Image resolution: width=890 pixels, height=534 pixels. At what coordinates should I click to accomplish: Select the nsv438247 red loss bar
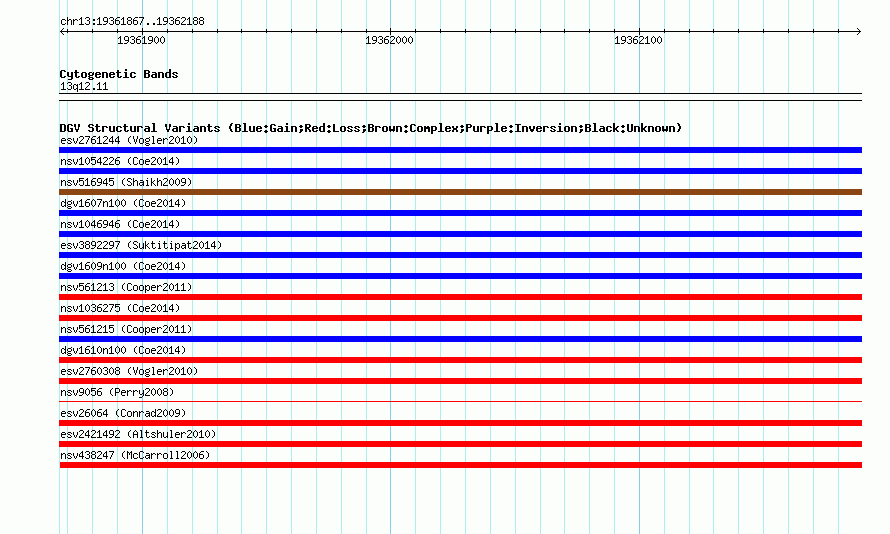point(460,465)
